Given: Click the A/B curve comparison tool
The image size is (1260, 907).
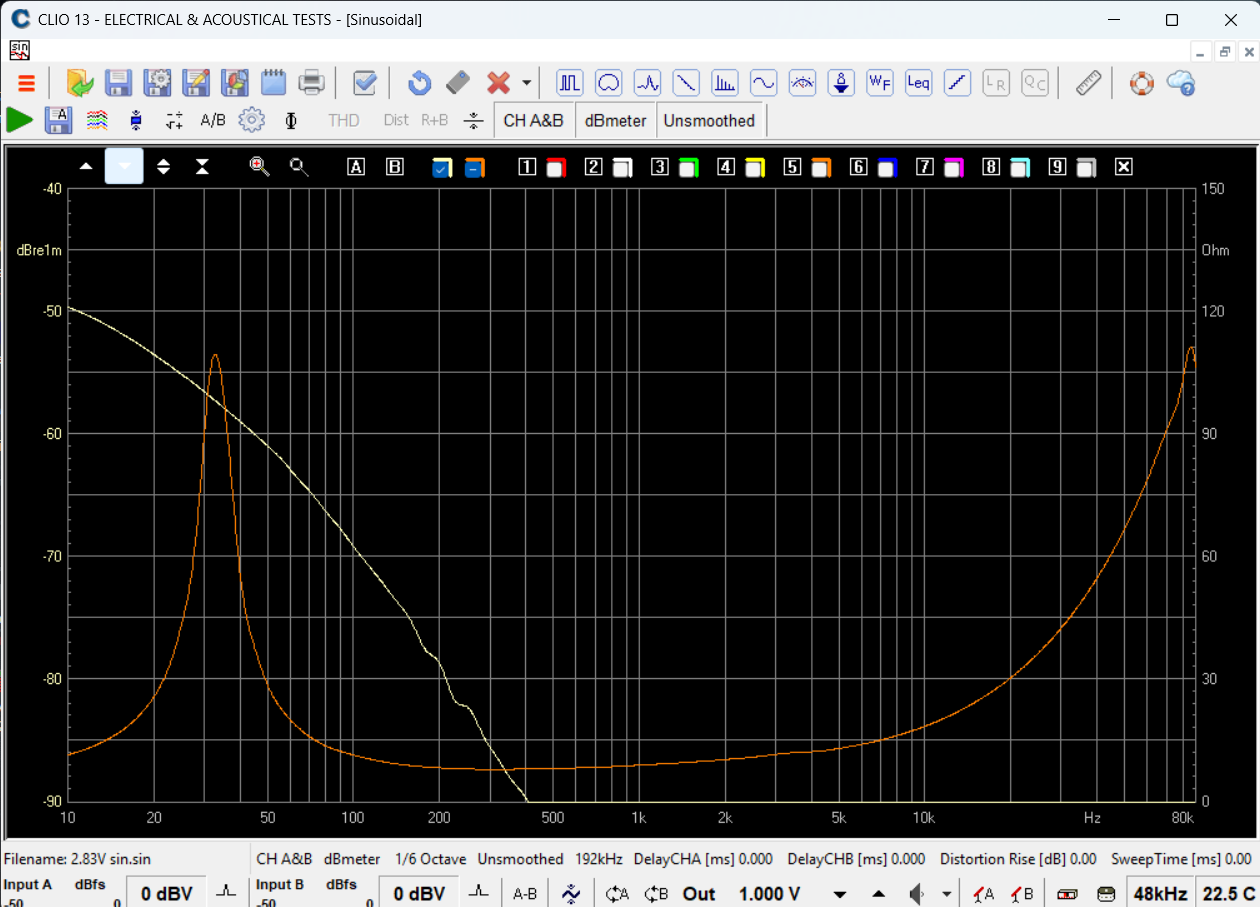Looking at the screenshot, I should [212, 120].
